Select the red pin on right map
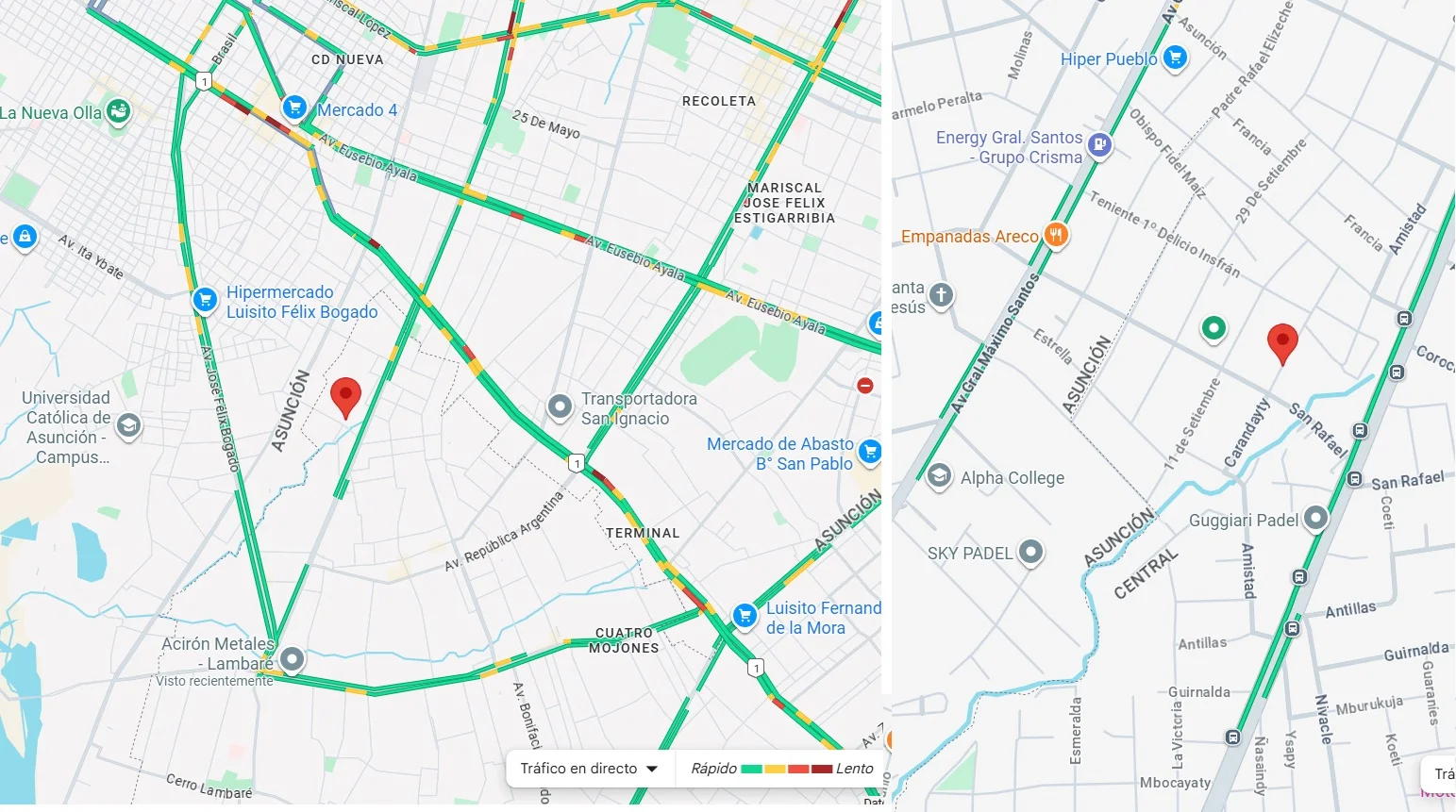 click(1281, 344)
